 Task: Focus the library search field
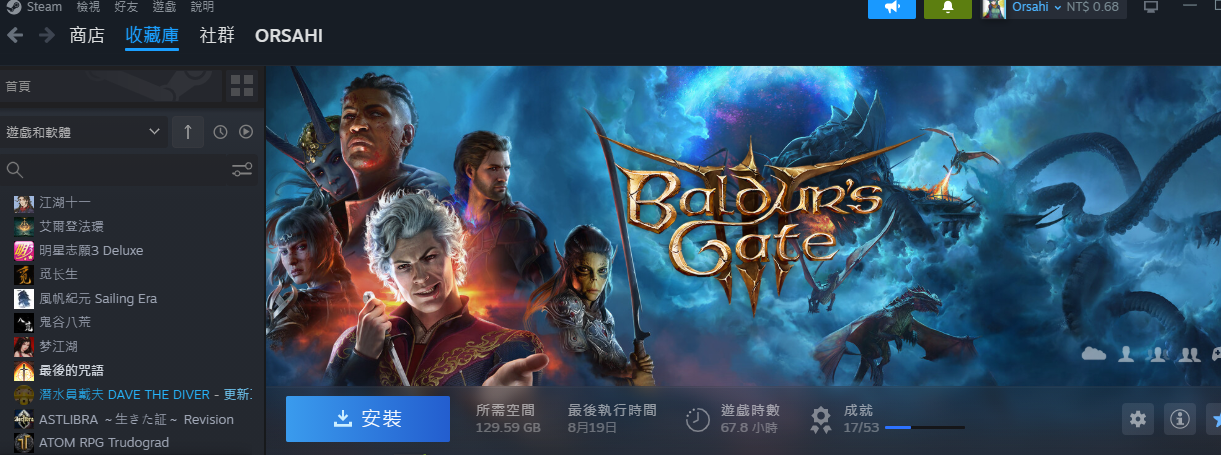pyautogui.click(x=116, y=169)
